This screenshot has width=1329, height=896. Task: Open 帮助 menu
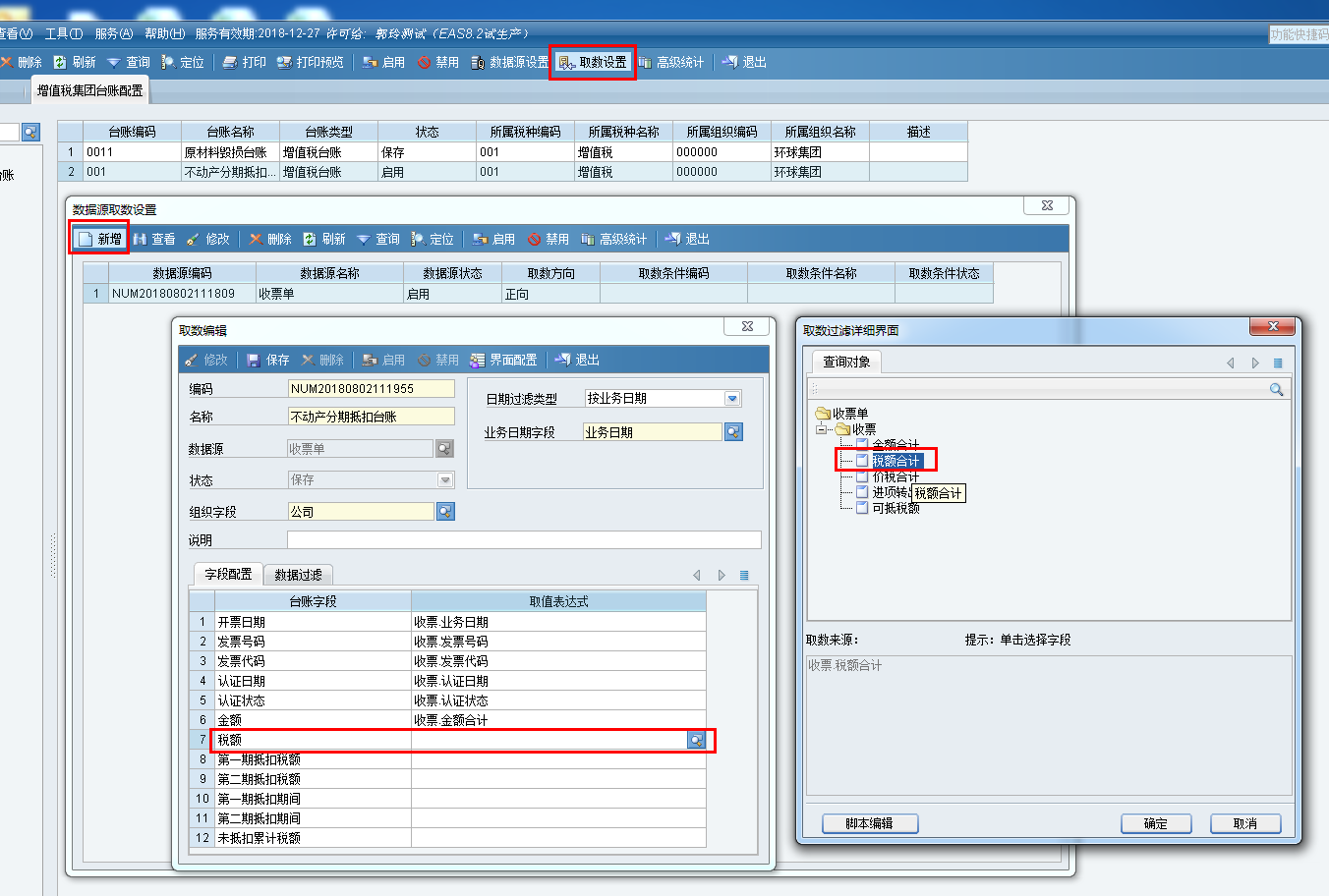pyautogui.click(x=164, y=33)
